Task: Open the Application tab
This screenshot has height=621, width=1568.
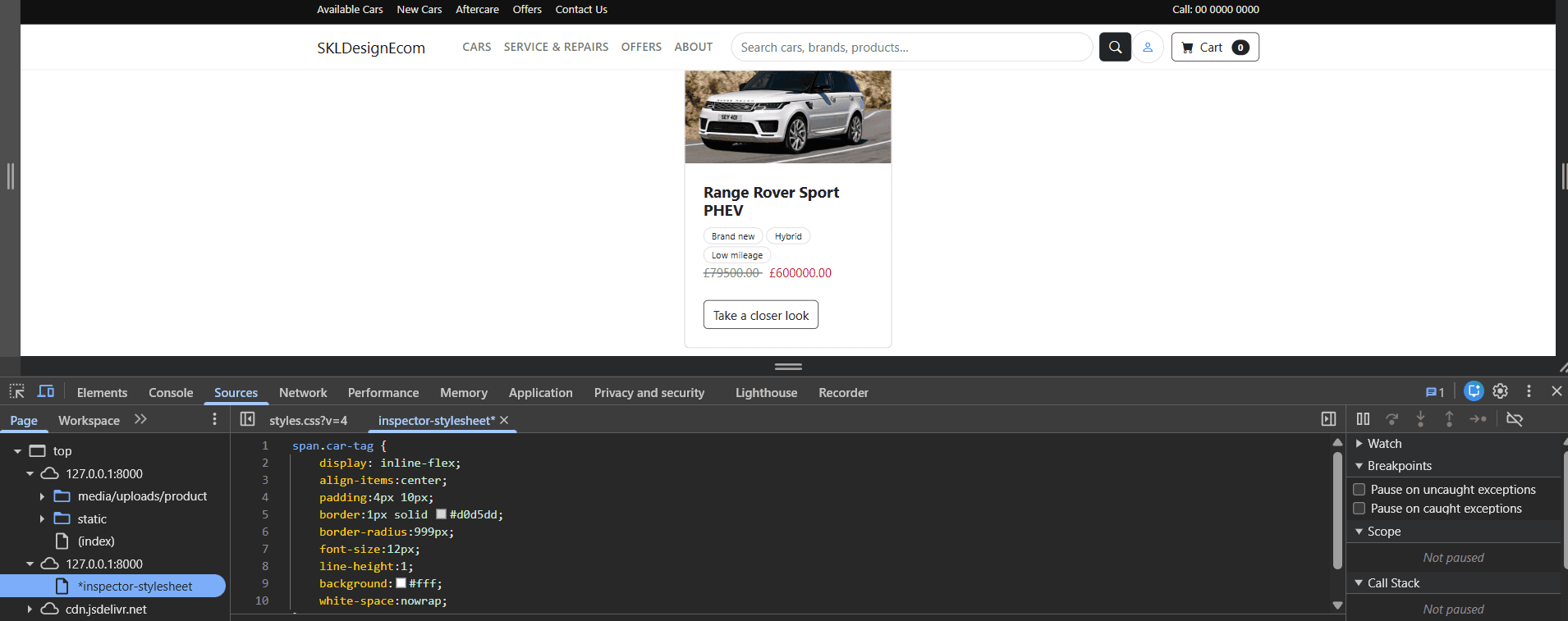Action: (x=541, y=392)
